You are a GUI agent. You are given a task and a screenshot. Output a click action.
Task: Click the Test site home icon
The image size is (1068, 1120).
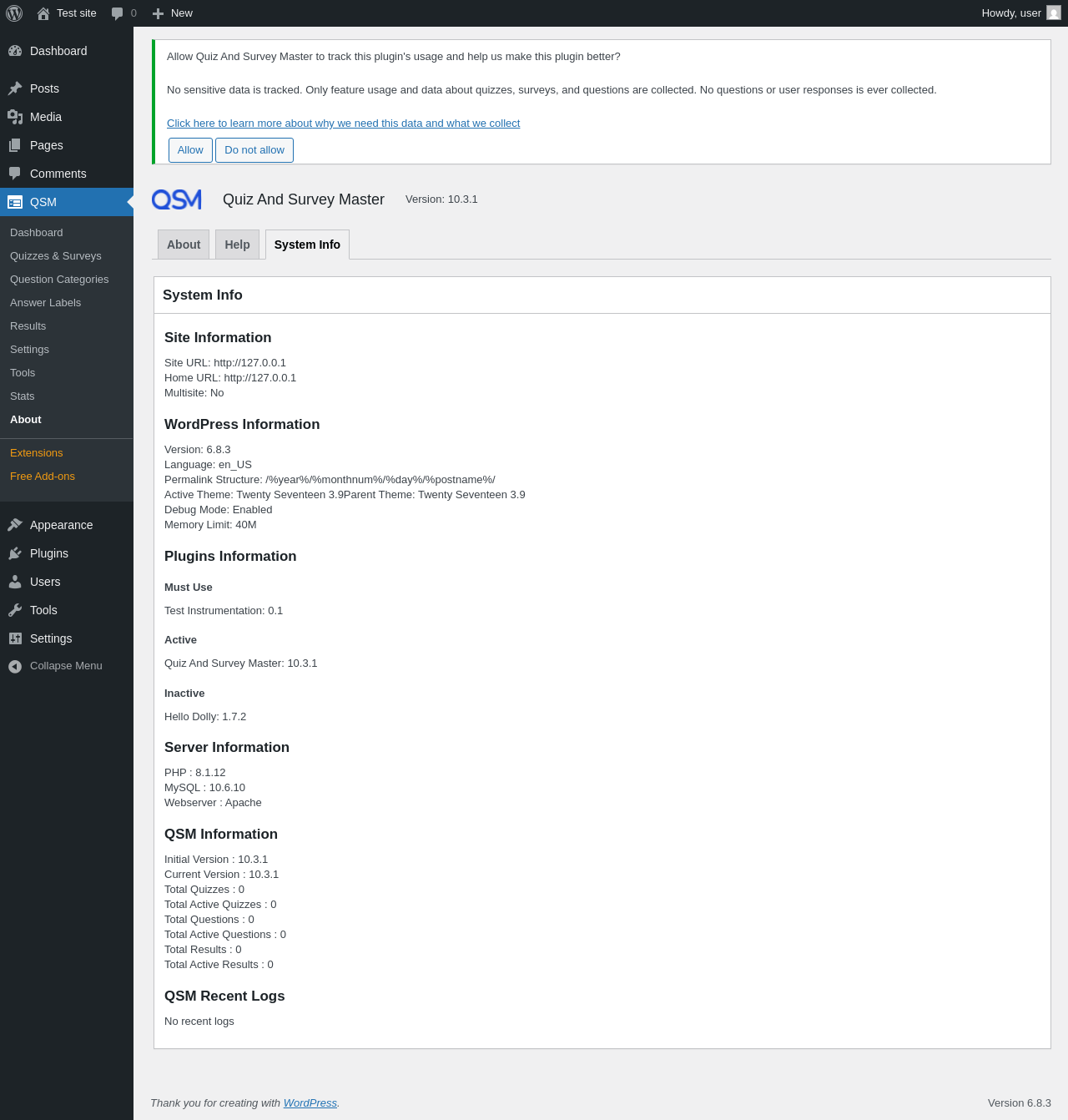point(43,13)
